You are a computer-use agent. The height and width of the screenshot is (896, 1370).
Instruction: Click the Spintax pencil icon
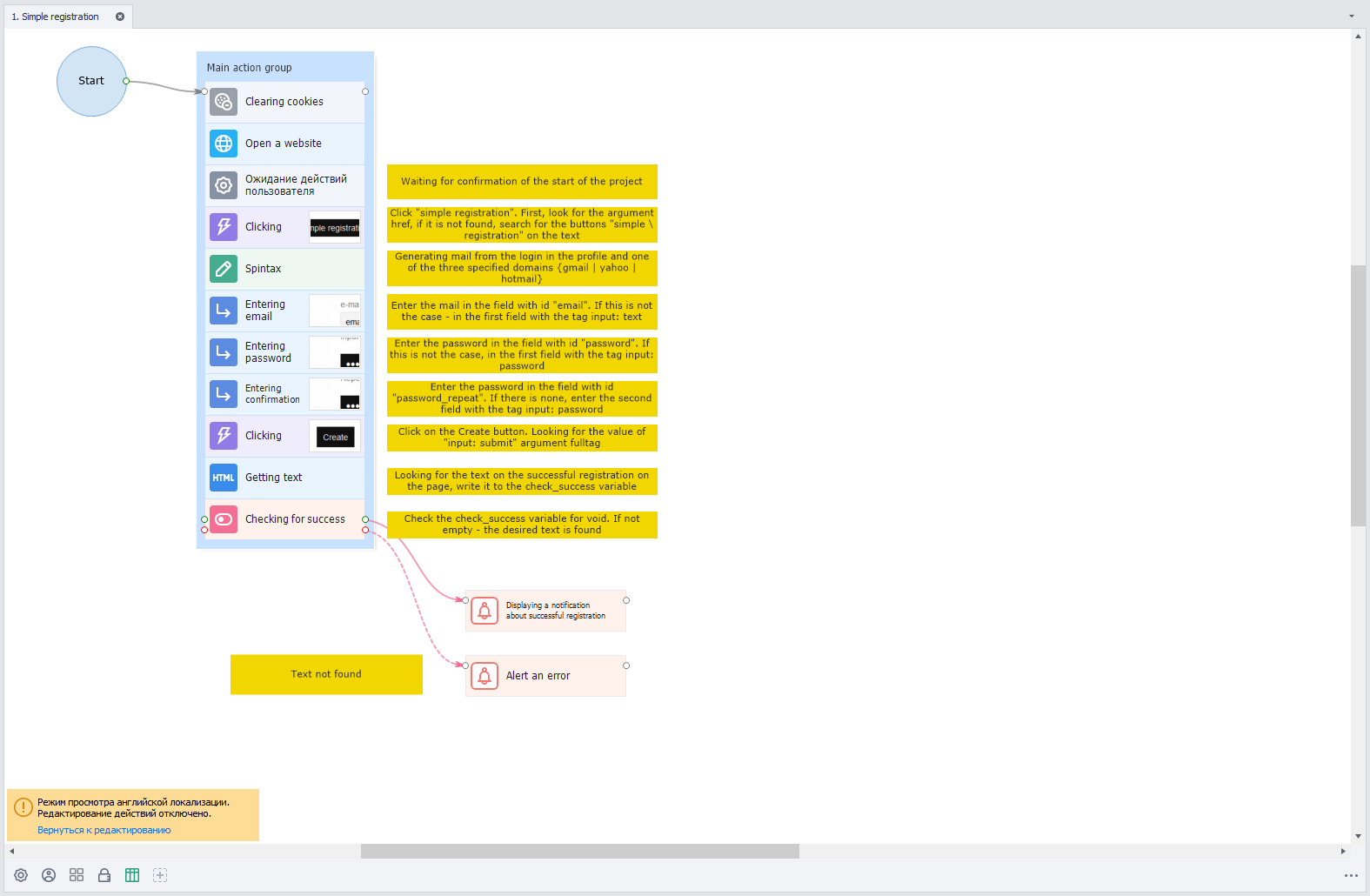[224, 269]
